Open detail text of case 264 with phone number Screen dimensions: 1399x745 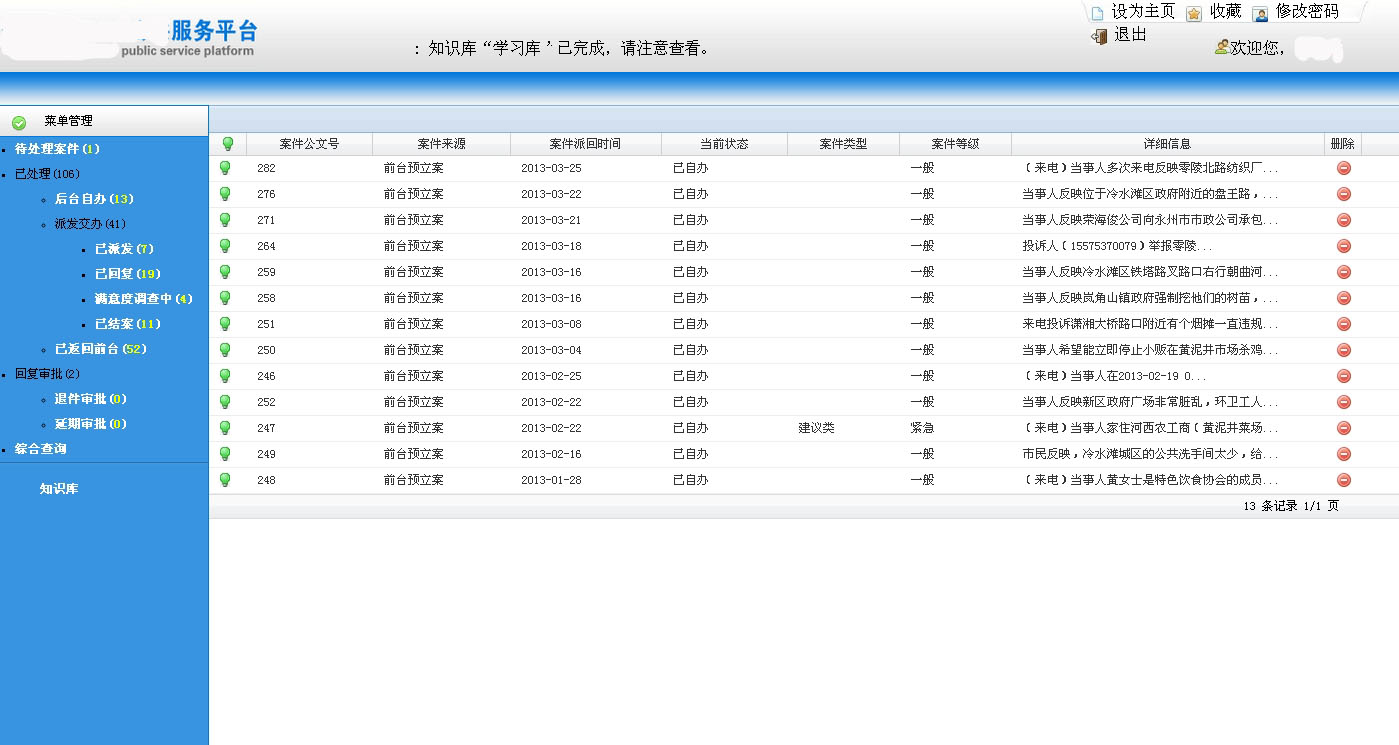coord(1116,246)
